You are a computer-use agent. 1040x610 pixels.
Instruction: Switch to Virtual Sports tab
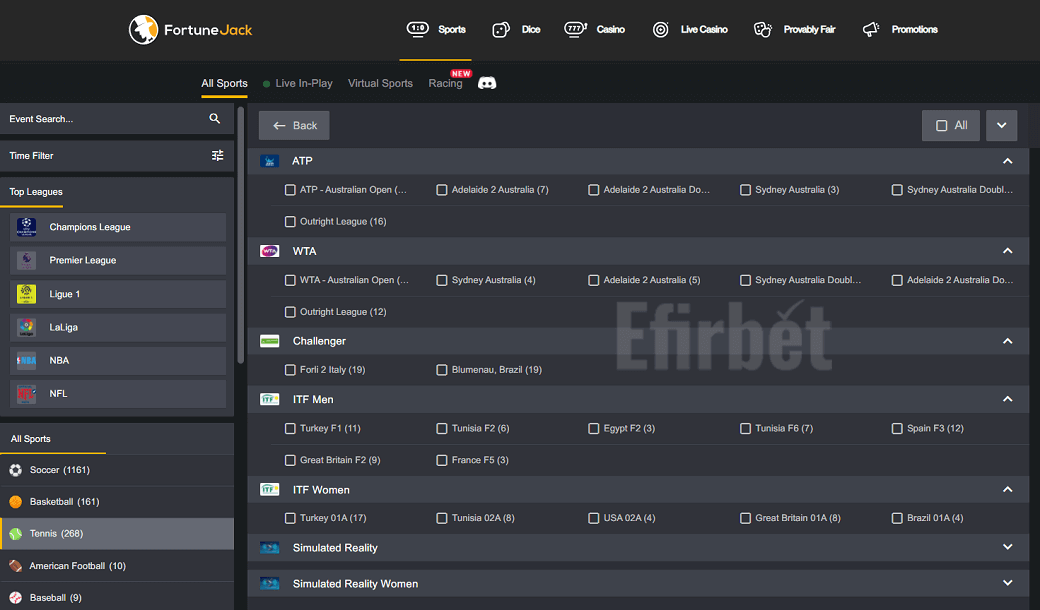click(380, 84)
